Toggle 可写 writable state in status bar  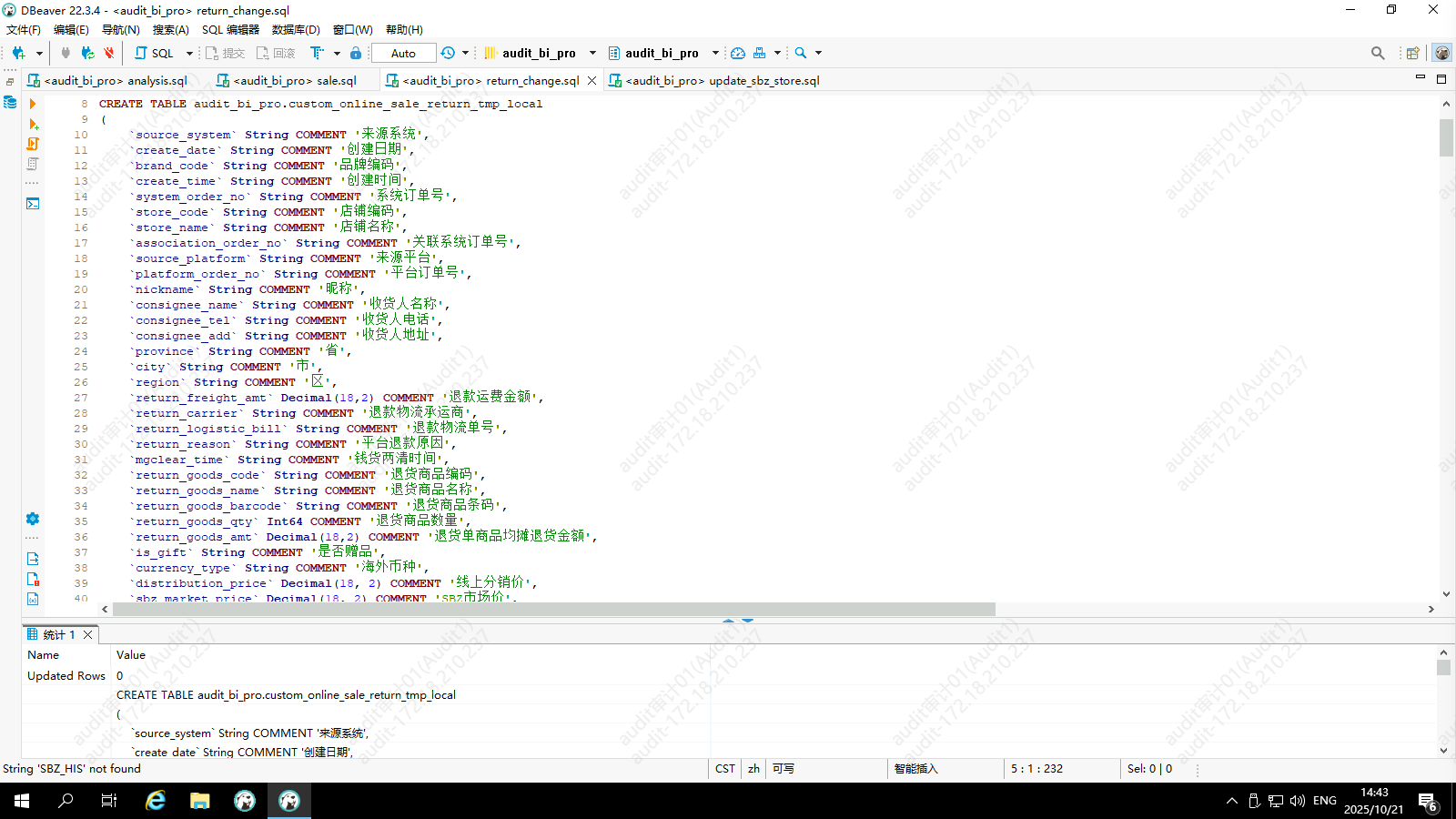784,769
